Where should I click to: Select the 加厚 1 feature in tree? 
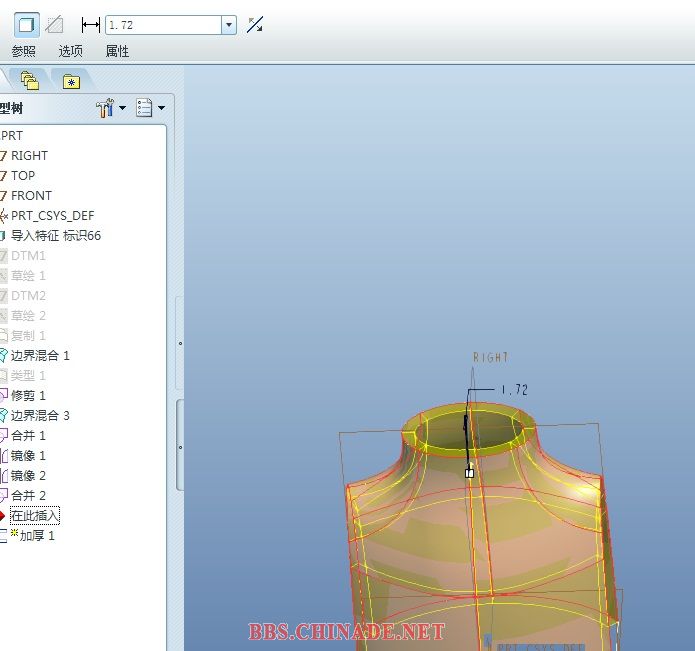[x=37, y=535]
